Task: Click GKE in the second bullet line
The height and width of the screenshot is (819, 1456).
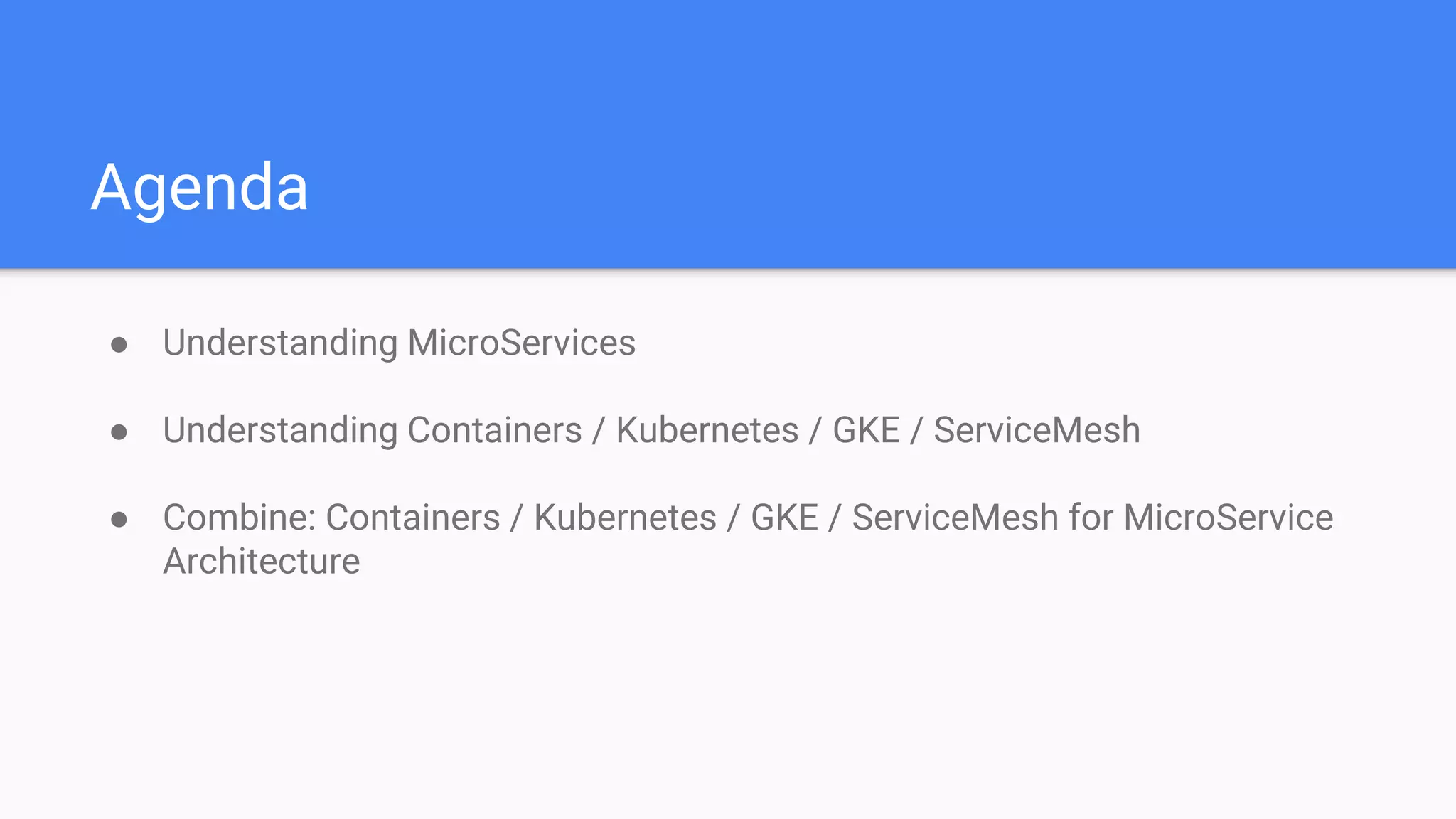Action: point(866,431)
